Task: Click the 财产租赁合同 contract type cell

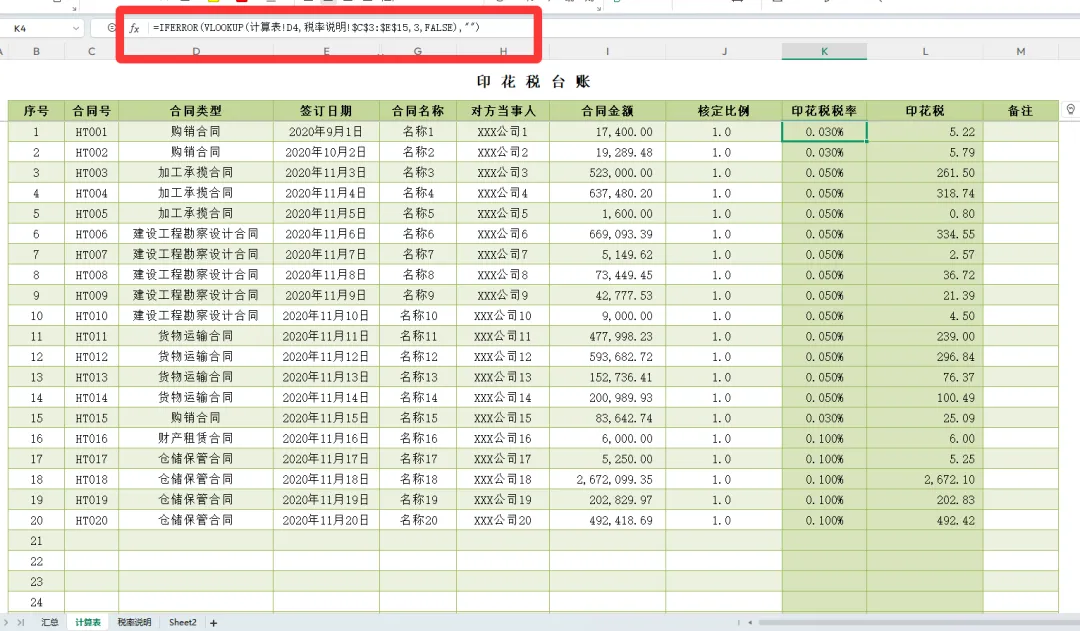Action: pyautogui.click(x=196, y=438)
